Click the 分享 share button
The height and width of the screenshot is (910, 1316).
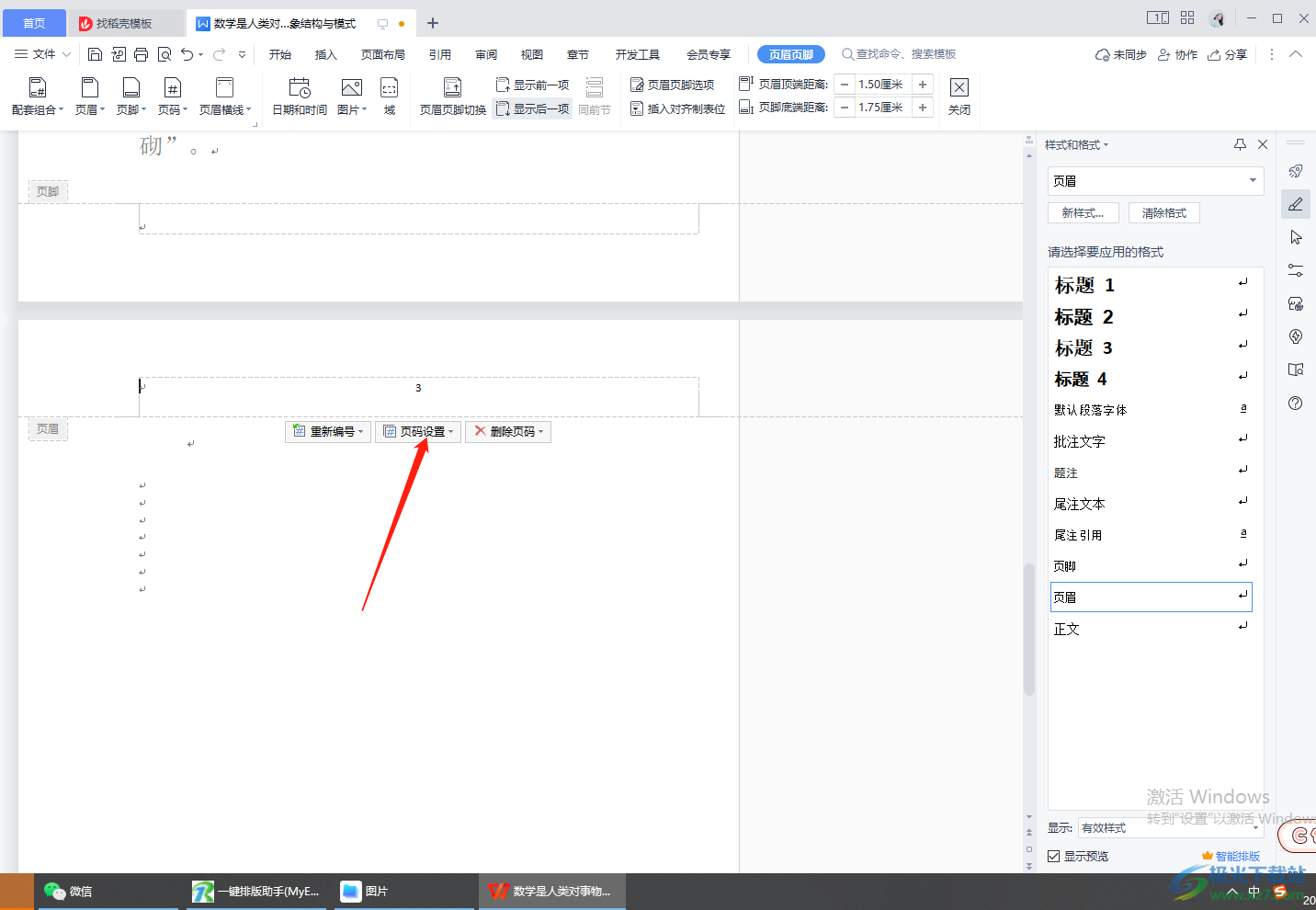tap(1228, 55)
